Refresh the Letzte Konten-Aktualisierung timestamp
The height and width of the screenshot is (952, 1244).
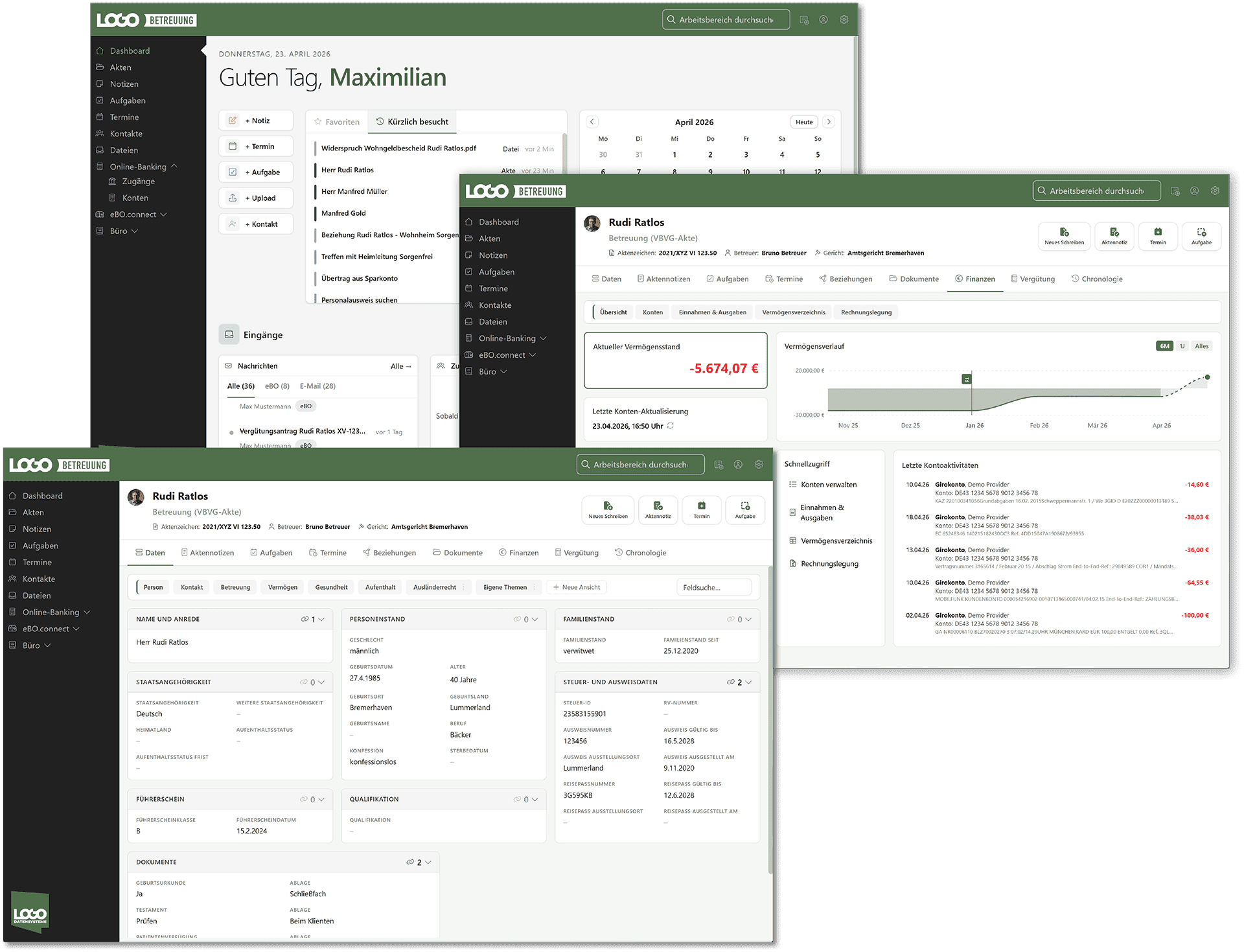671,426
